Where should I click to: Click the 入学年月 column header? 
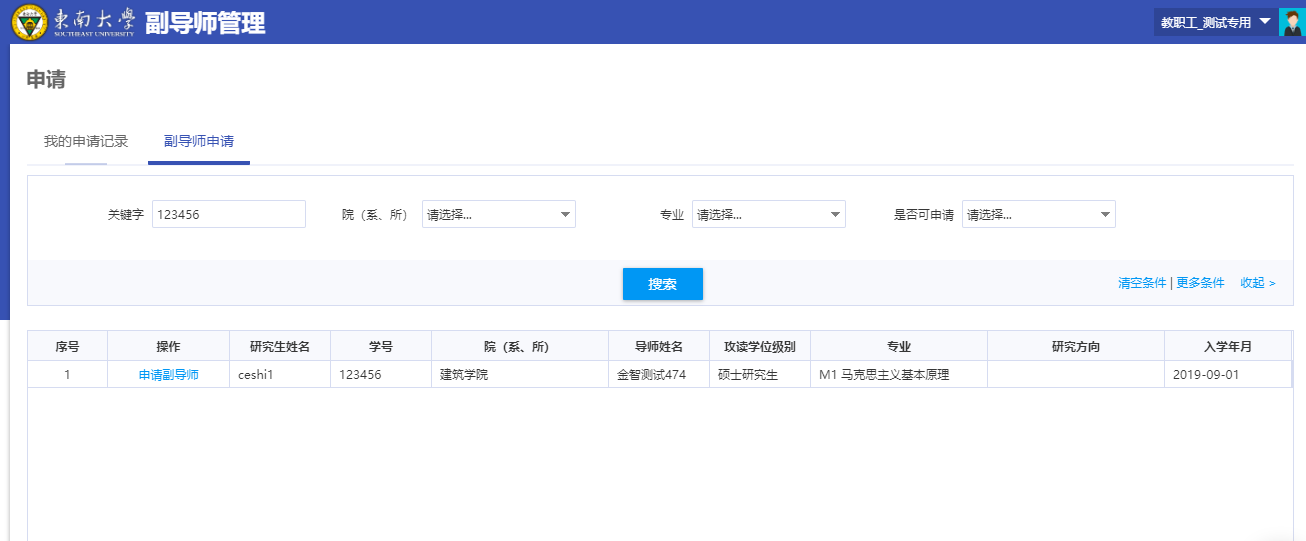pos(1227,346)
